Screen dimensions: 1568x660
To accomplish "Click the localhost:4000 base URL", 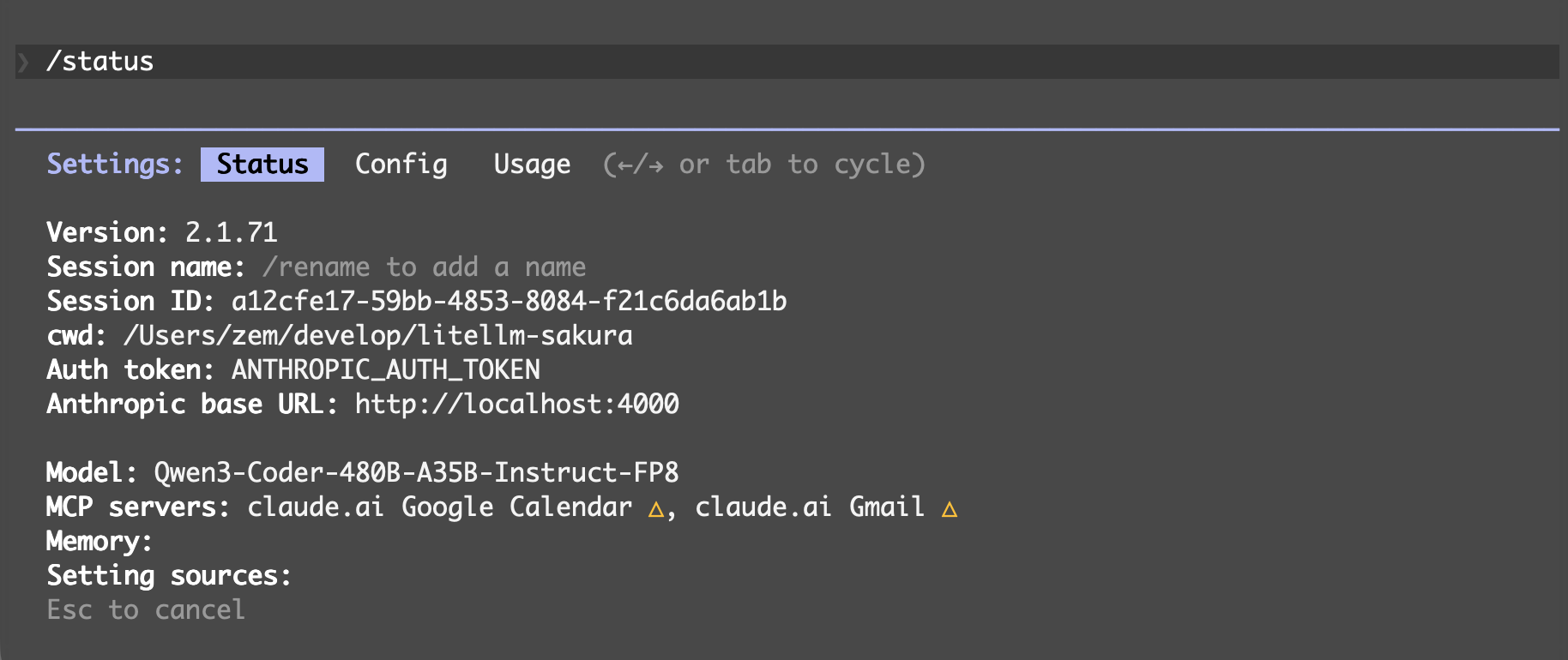I will [516, 404].
